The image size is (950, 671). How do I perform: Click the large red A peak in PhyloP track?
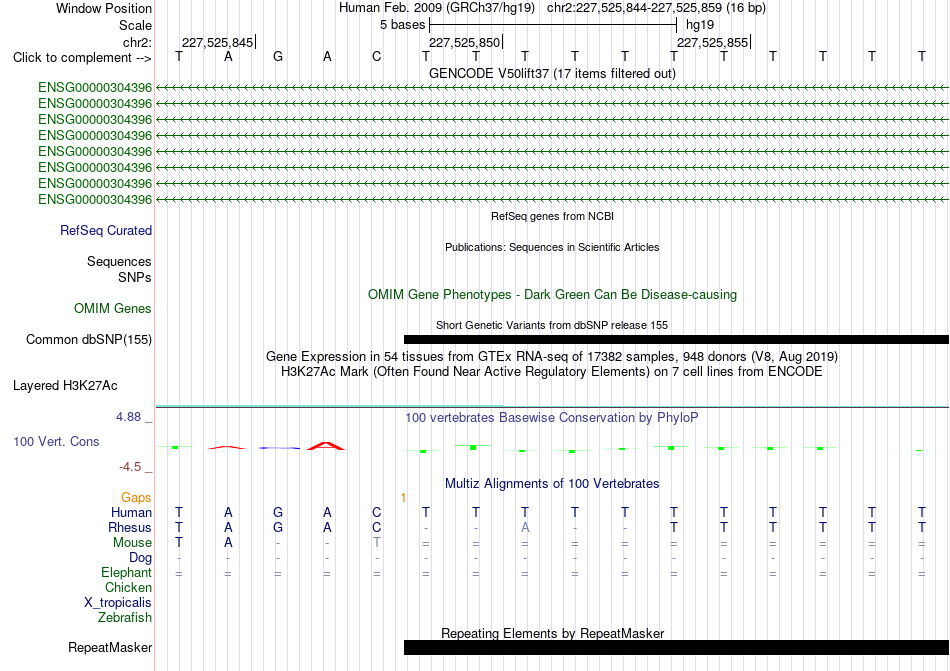pyautogui.click(x=326, y=446)
